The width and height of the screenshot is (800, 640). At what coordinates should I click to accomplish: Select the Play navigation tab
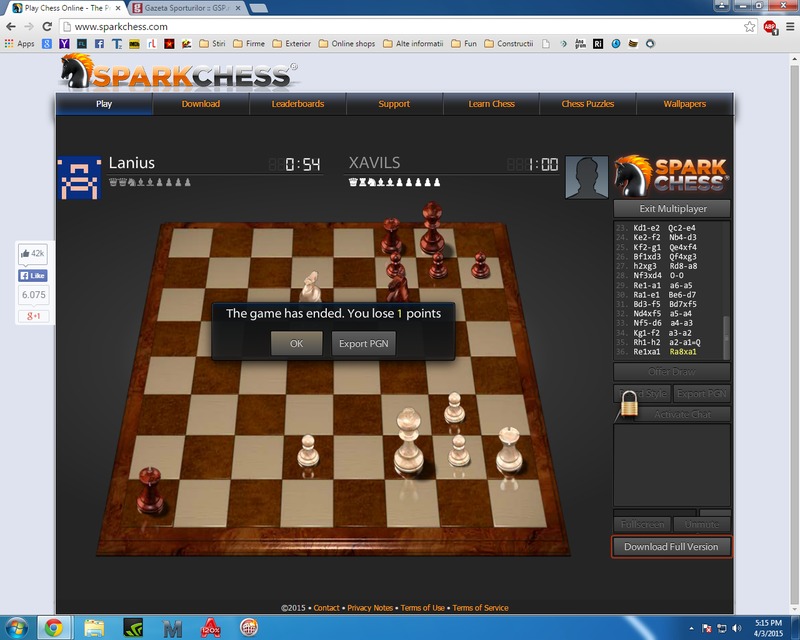(104, 104)
